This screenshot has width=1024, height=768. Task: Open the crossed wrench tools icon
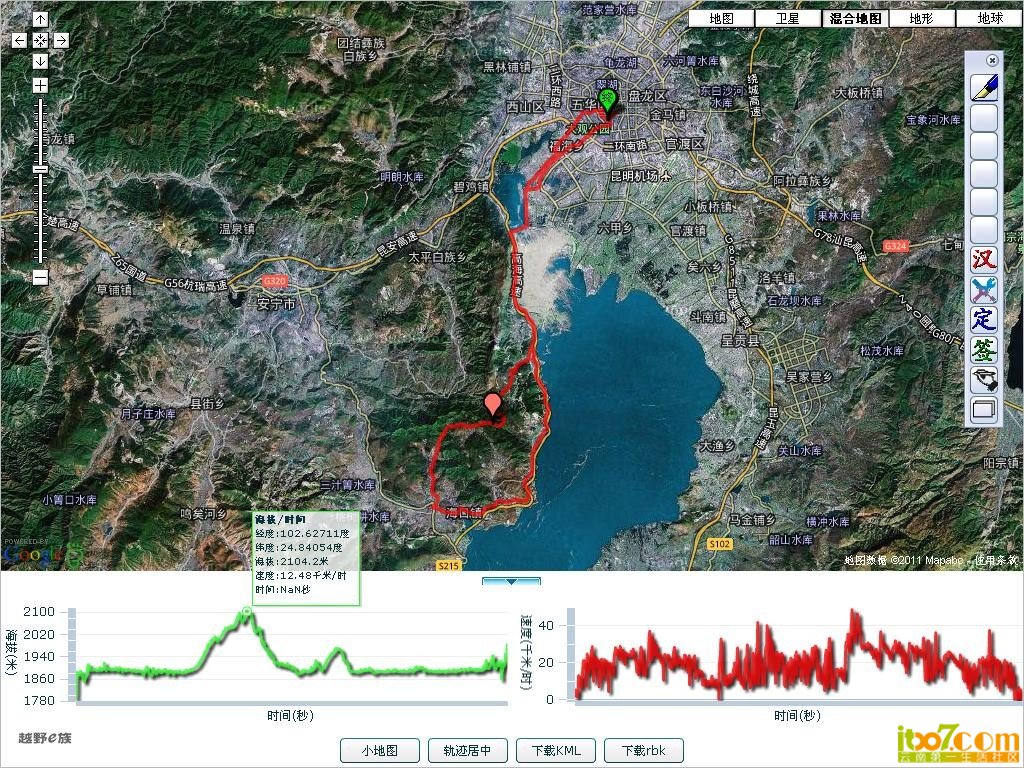click(984, 289)
